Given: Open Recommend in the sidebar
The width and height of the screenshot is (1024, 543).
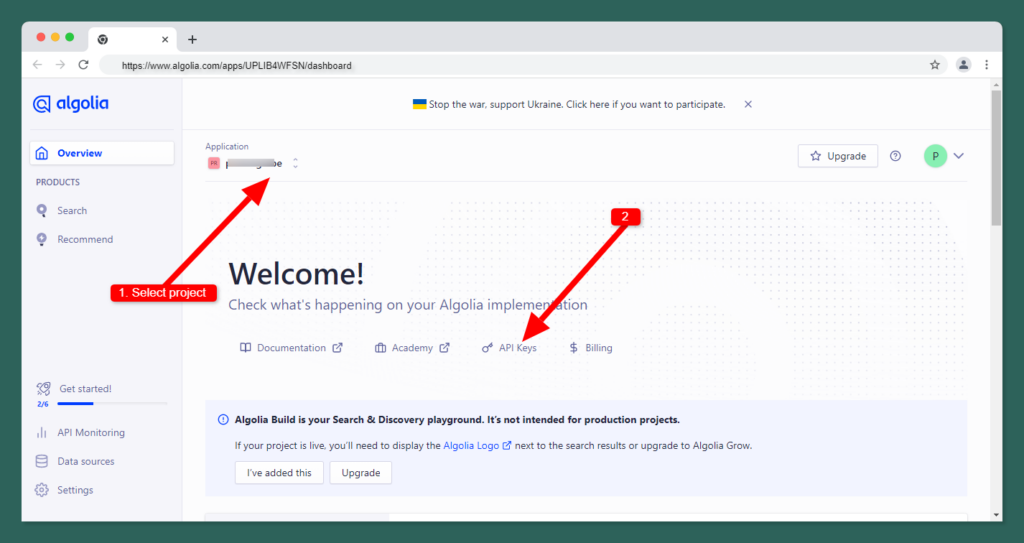Looking at the screenshot, I should [x=84, y=240].
